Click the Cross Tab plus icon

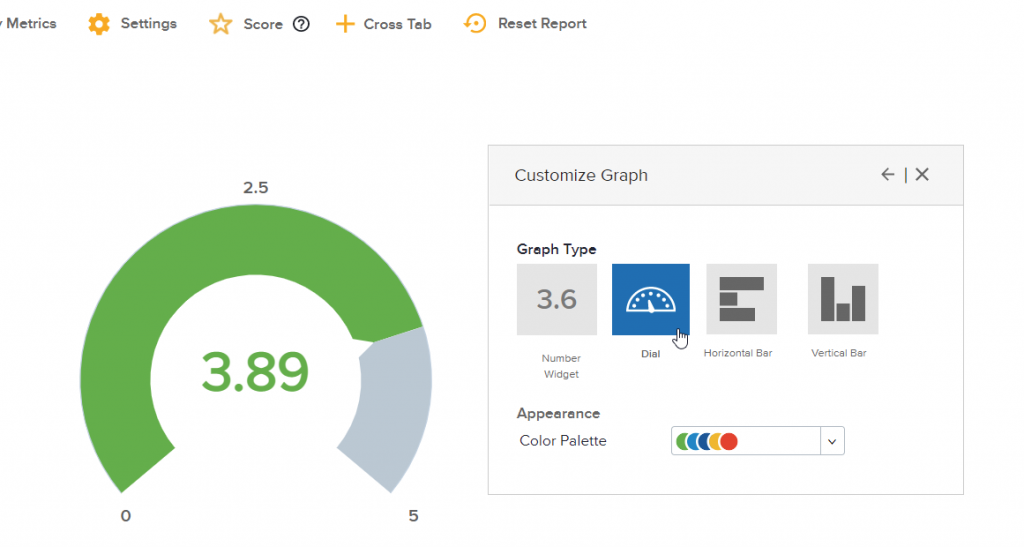click(x=345, y=24)
